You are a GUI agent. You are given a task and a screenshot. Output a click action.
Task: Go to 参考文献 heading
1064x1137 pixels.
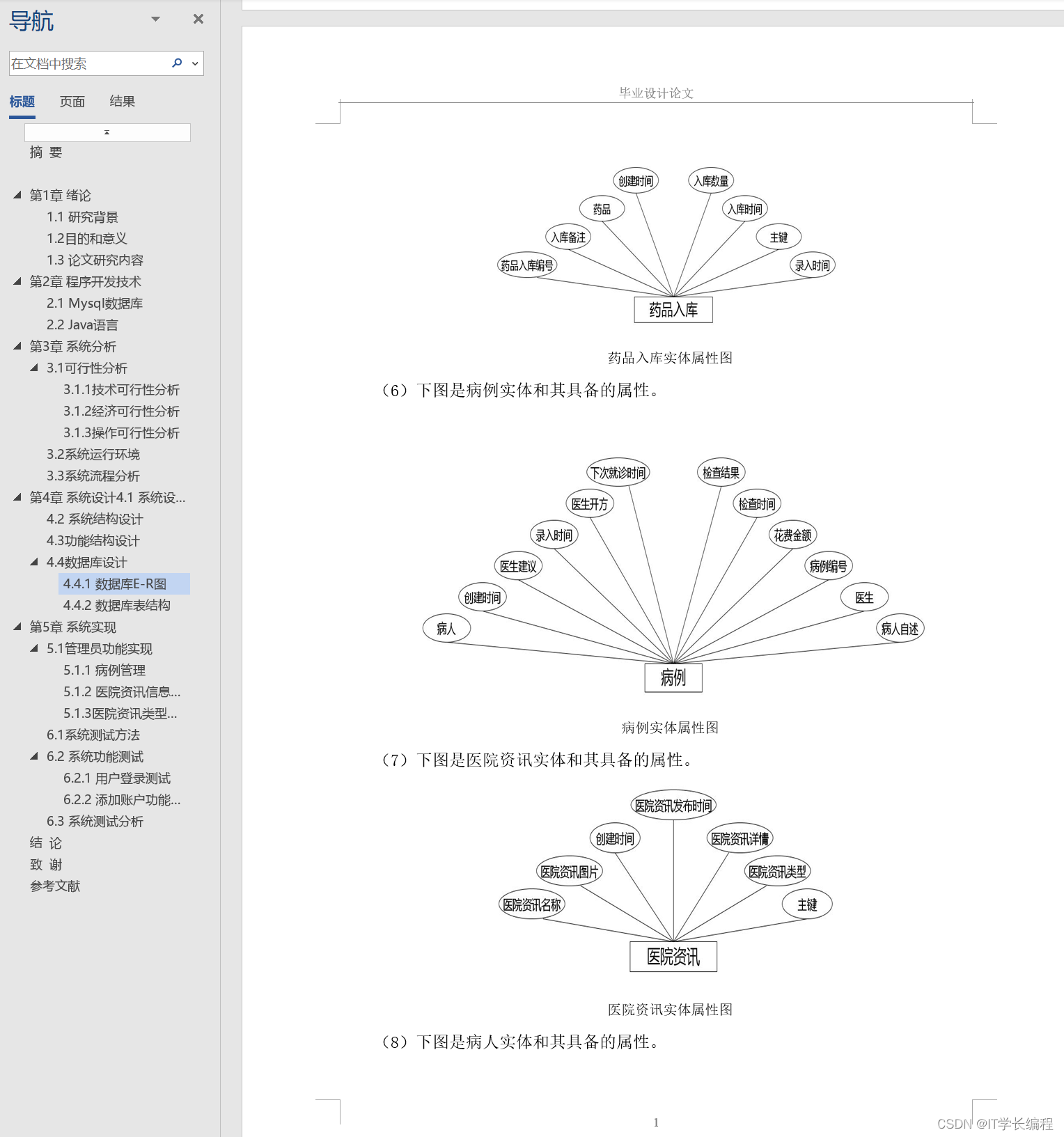click(x=55, y=886)
